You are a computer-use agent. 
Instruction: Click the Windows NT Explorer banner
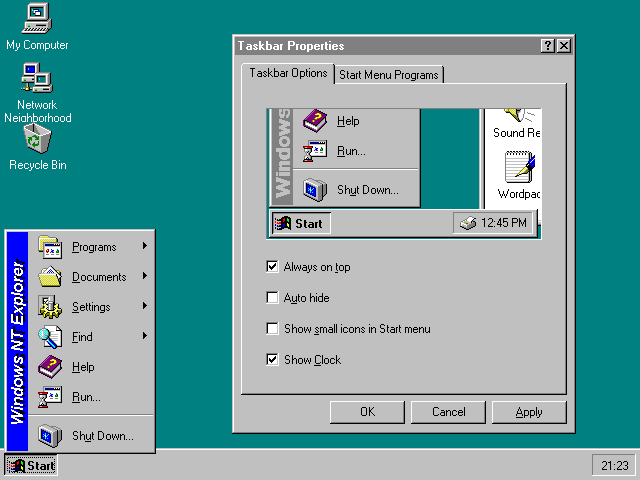coord(18,341)
